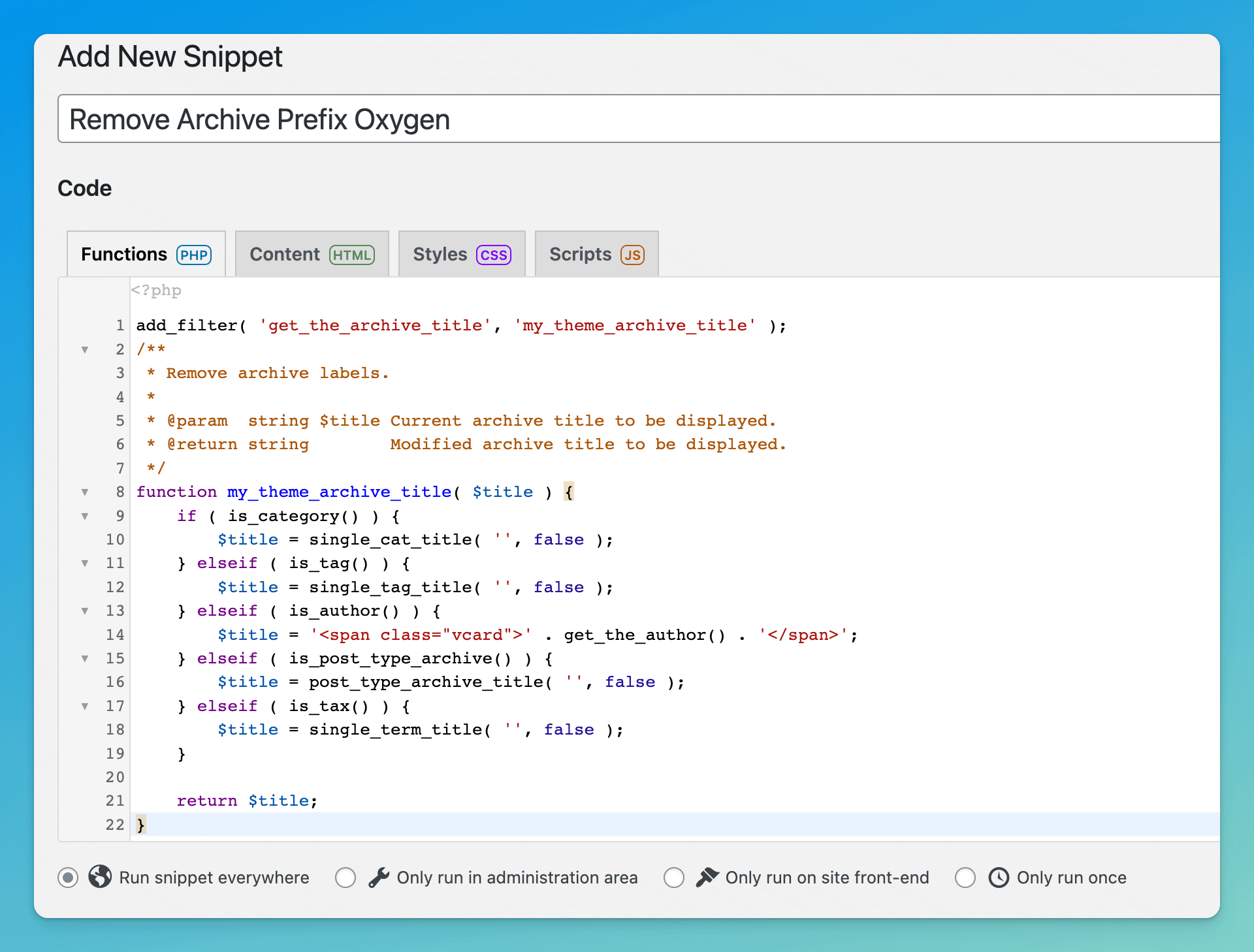Click the pin icon for site front-end
The image size is (1254, 952).
[707, 877]
